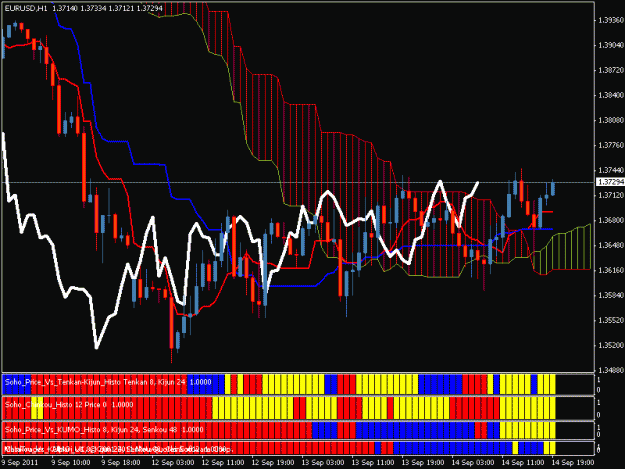Click the 13 Sep 03:00 time label
The height and width of the screenshot is (469, 625).
[x=323, y=463]
